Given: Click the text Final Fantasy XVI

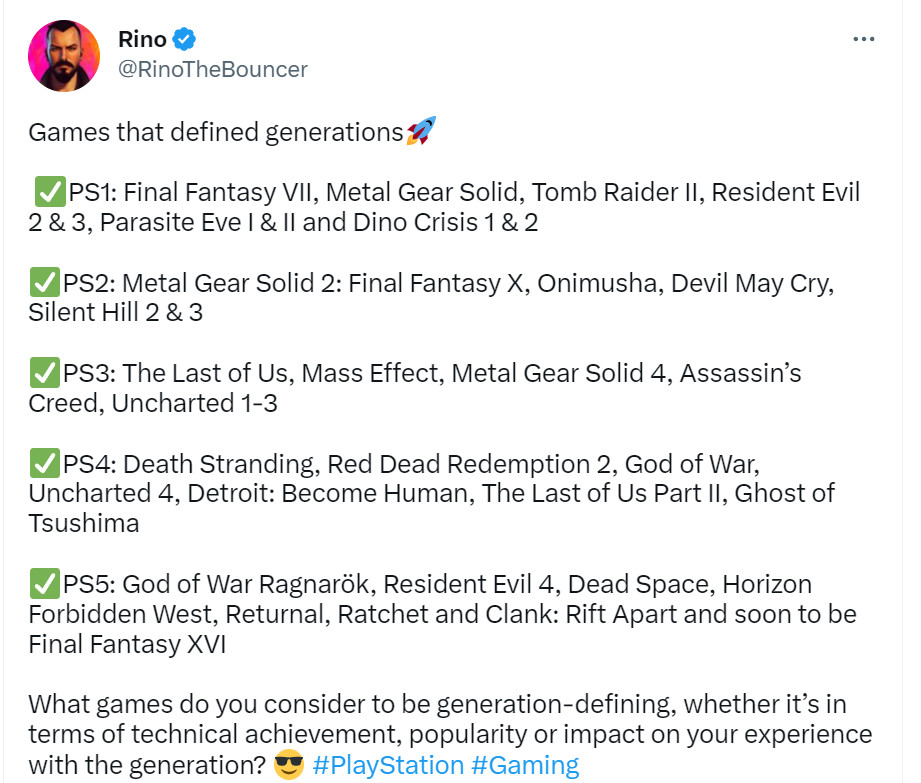Looking at the screenshot, I should tap(129, 645).
